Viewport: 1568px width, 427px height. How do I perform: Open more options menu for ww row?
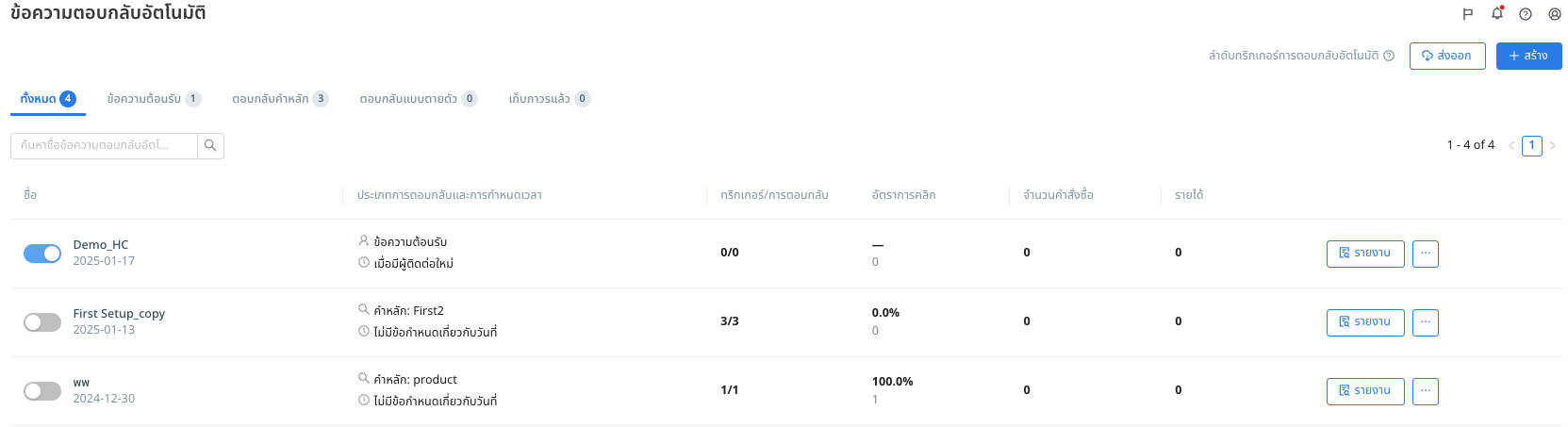coord(1426,391)
